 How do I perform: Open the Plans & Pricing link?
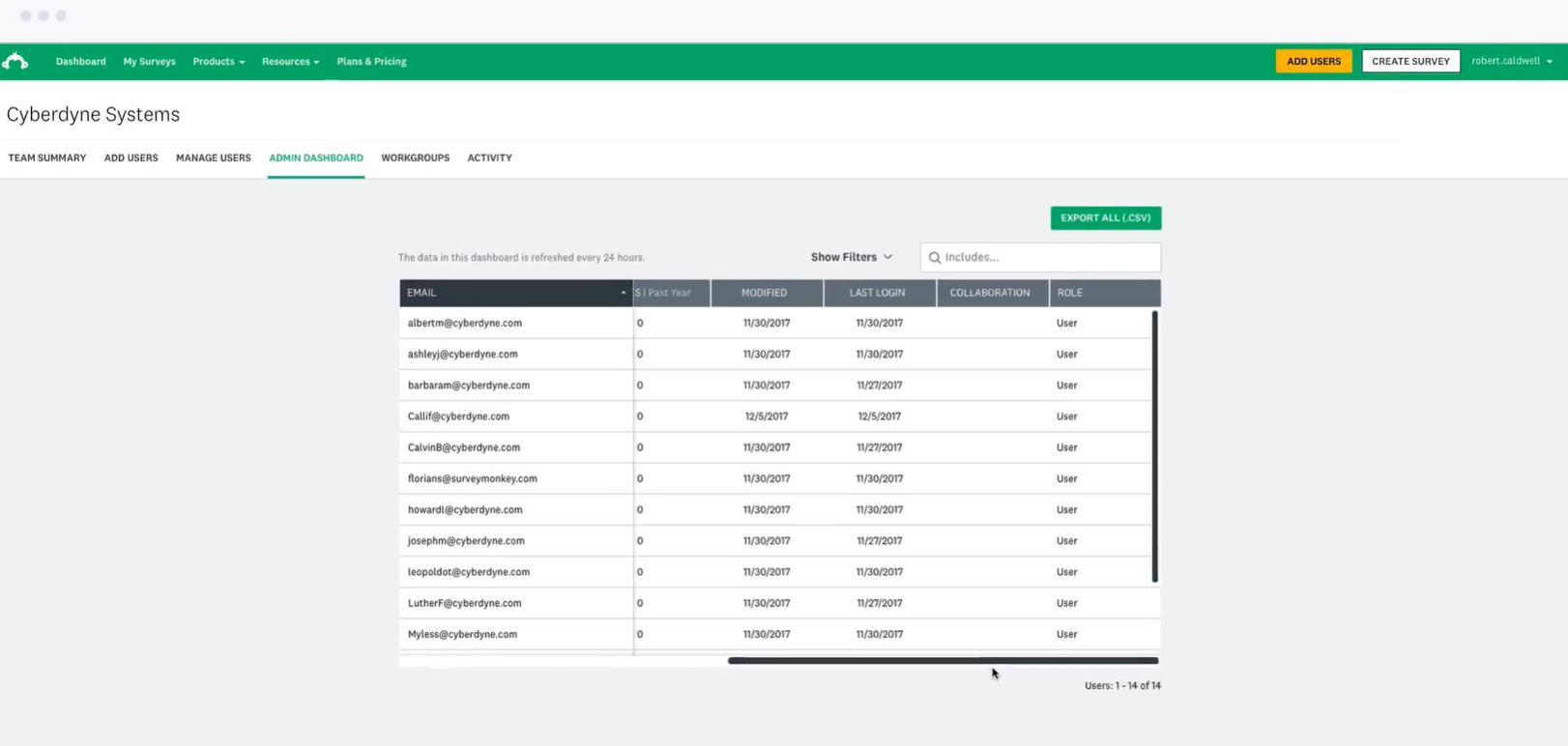point(371,62)
